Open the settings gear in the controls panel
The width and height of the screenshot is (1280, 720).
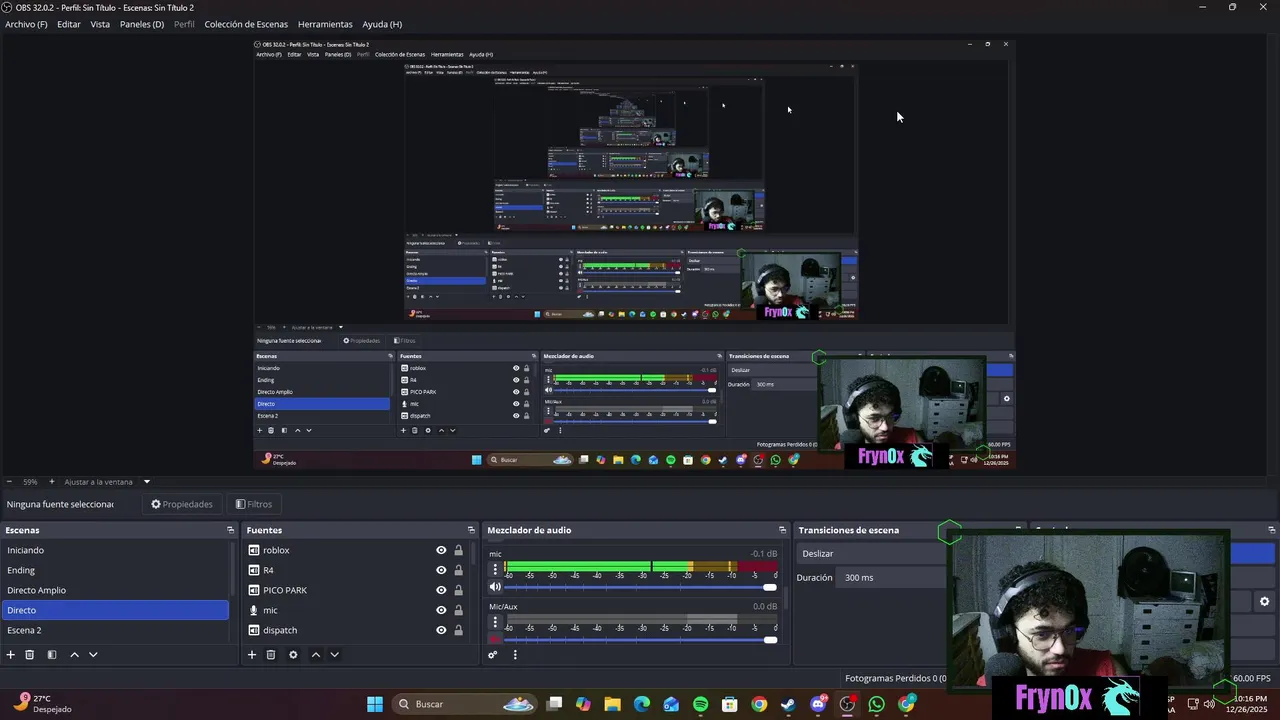[x=1264, y=601]
